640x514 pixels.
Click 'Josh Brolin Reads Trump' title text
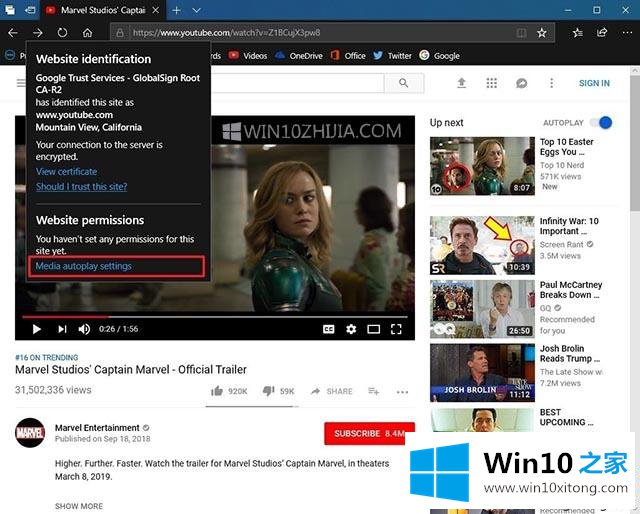coord(570,354)
